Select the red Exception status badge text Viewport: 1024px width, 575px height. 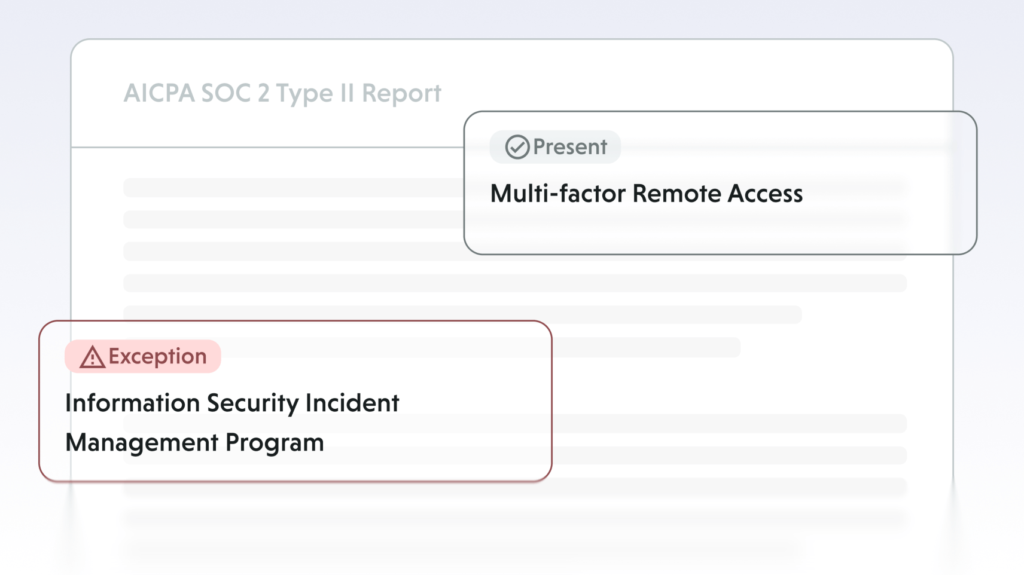(x=157, y=357)
